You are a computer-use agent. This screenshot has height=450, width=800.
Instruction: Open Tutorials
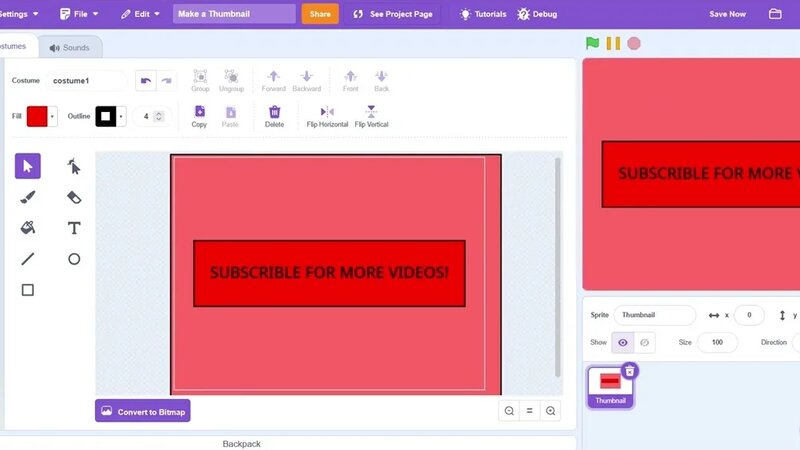[483, 14]
